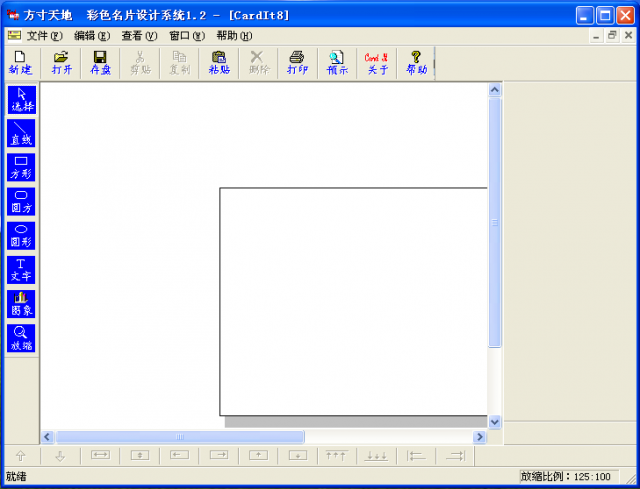This screenshot has height=489, width=640.
Task: Click the 关于 (About) toolbar icon
Action: (x=377, y=63)
